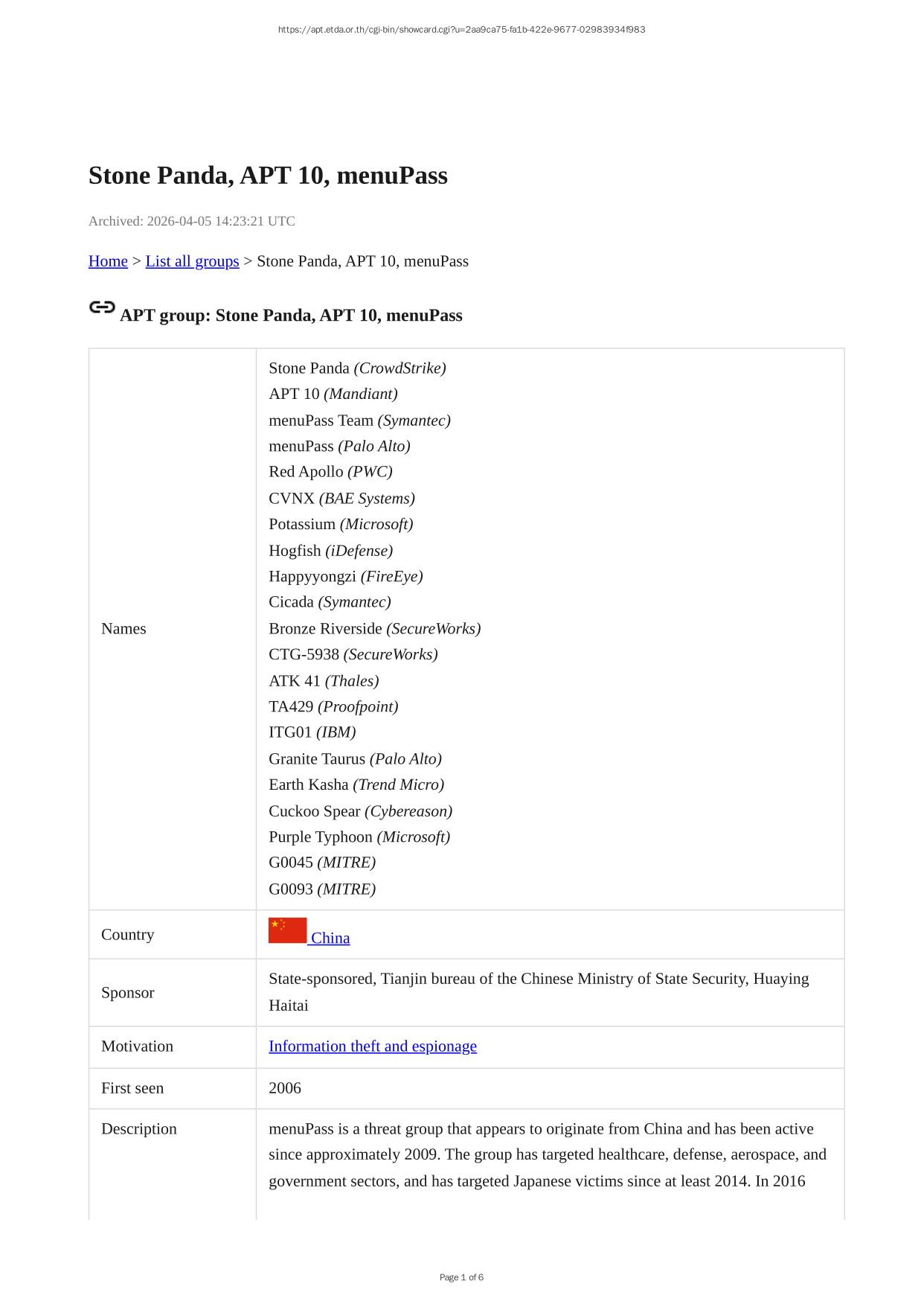Click the Purple Typhoon (Microsoft) entry
This screenshot has width=924, height=1307.
359,837
